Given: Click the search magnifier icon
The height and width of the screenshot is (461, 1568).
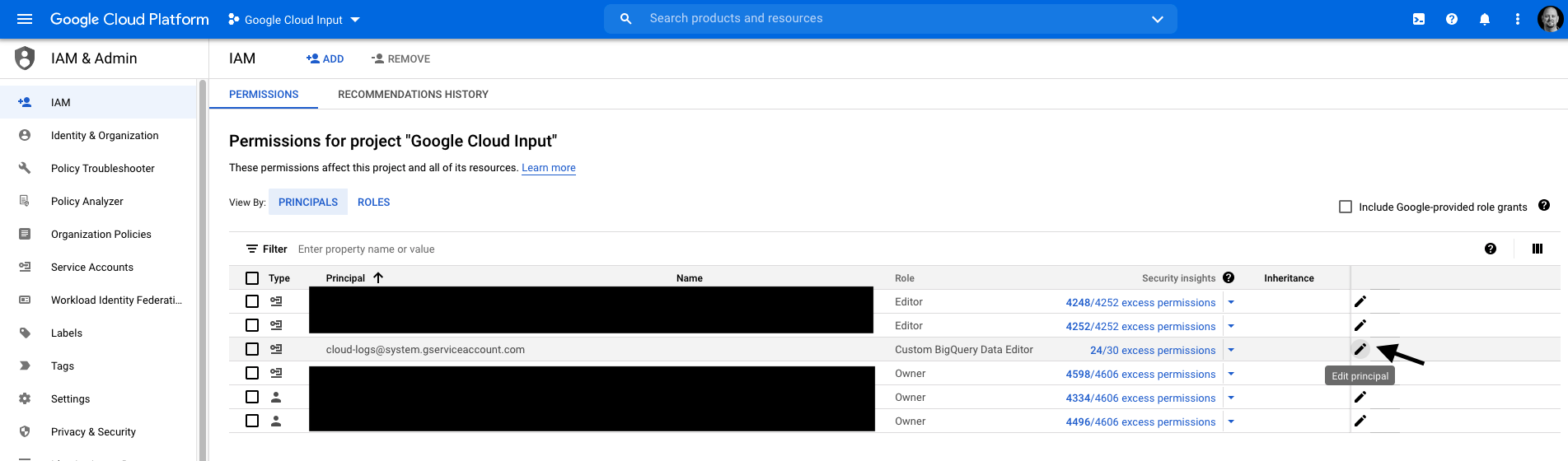Looking at the screenshot, I should click(626, 18).
